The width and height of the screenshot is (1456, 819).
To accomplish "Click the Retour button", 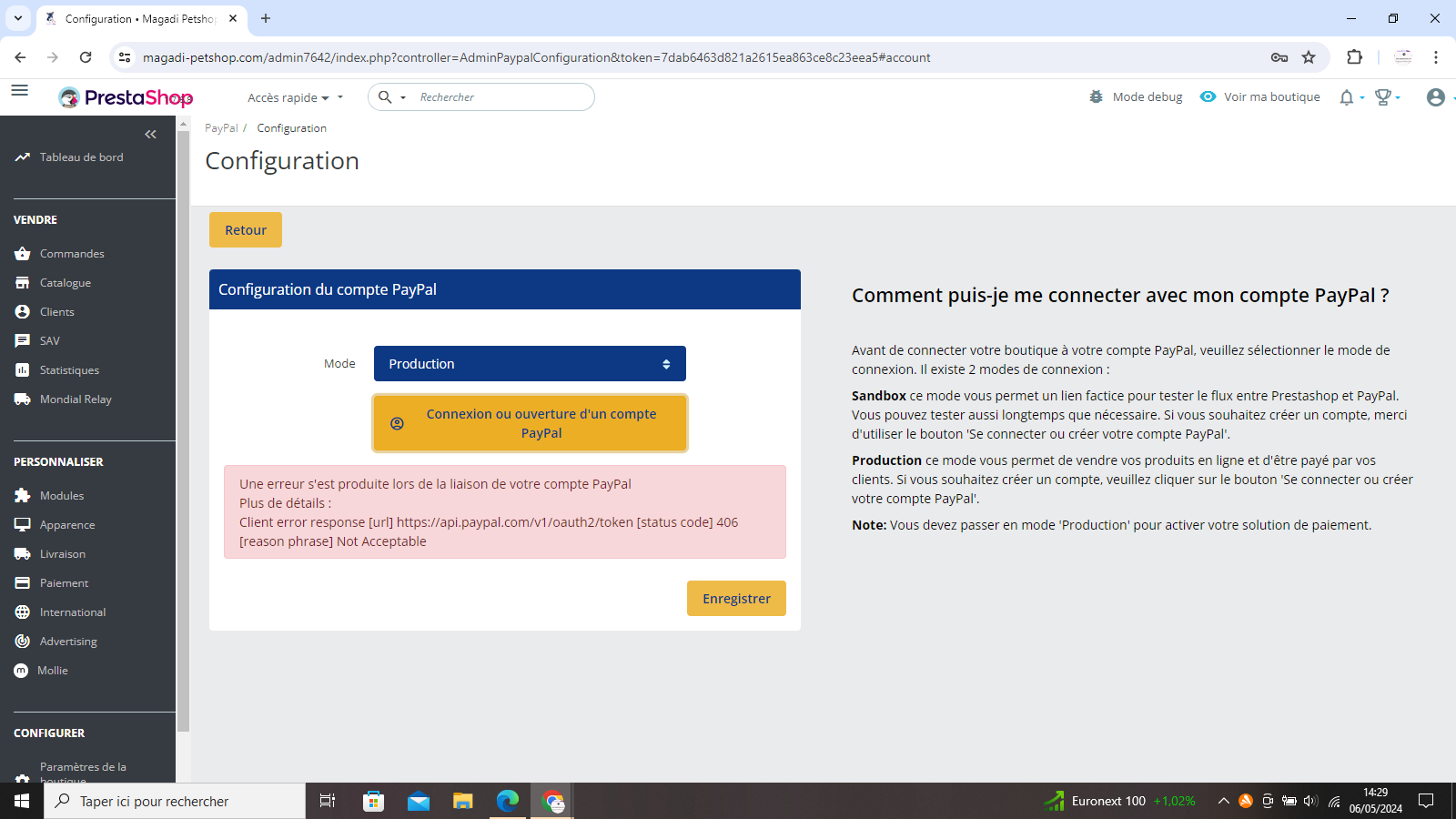I will pyautogui.click(x=246, y=230).
